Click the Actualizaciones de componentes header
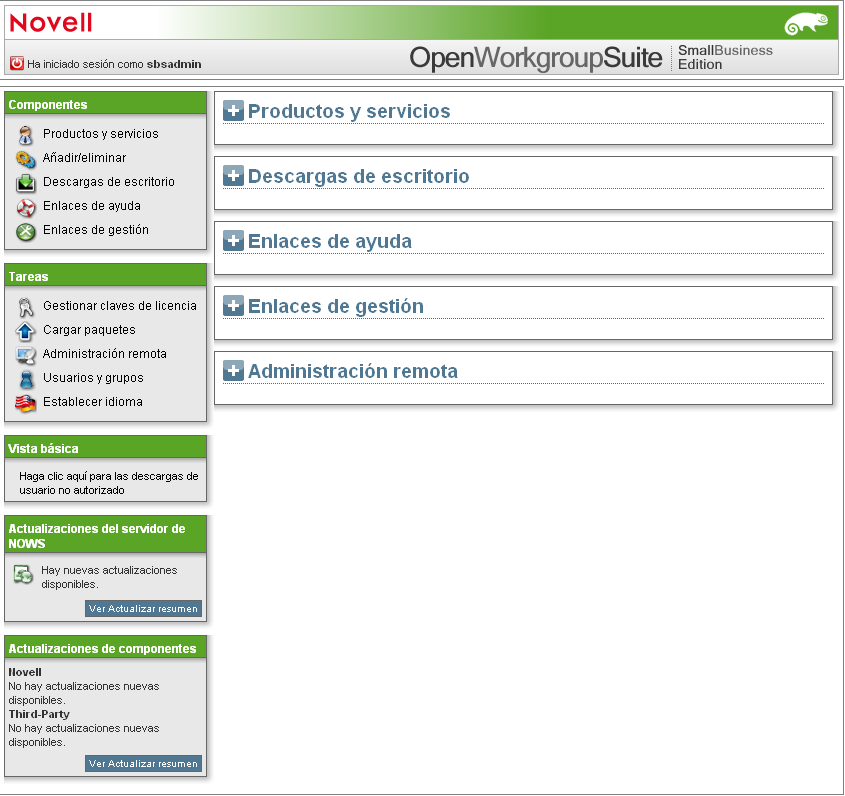 (106, 647)
